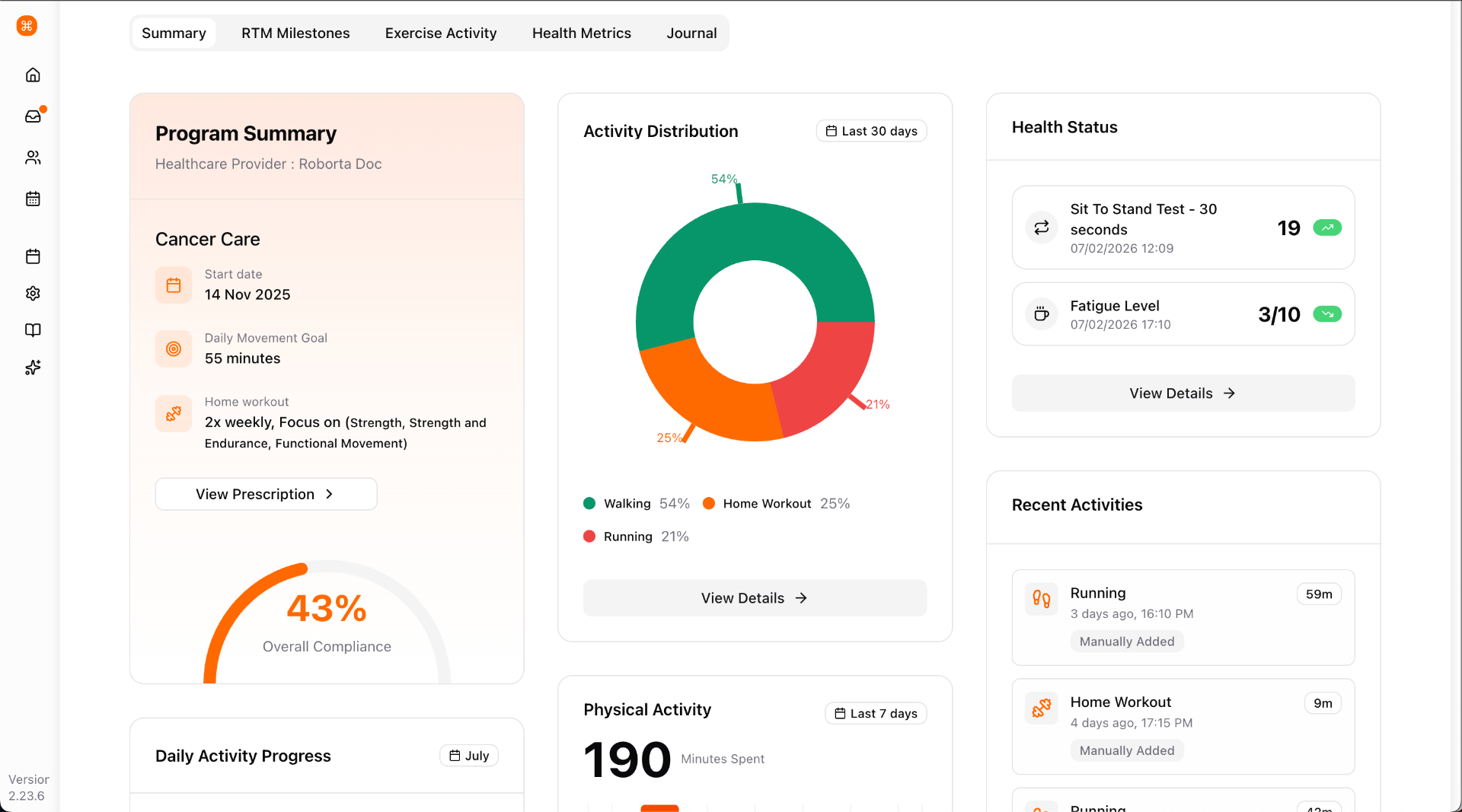
Task: Open the Running 59m activity card
Action: (x=1183, y=617)
